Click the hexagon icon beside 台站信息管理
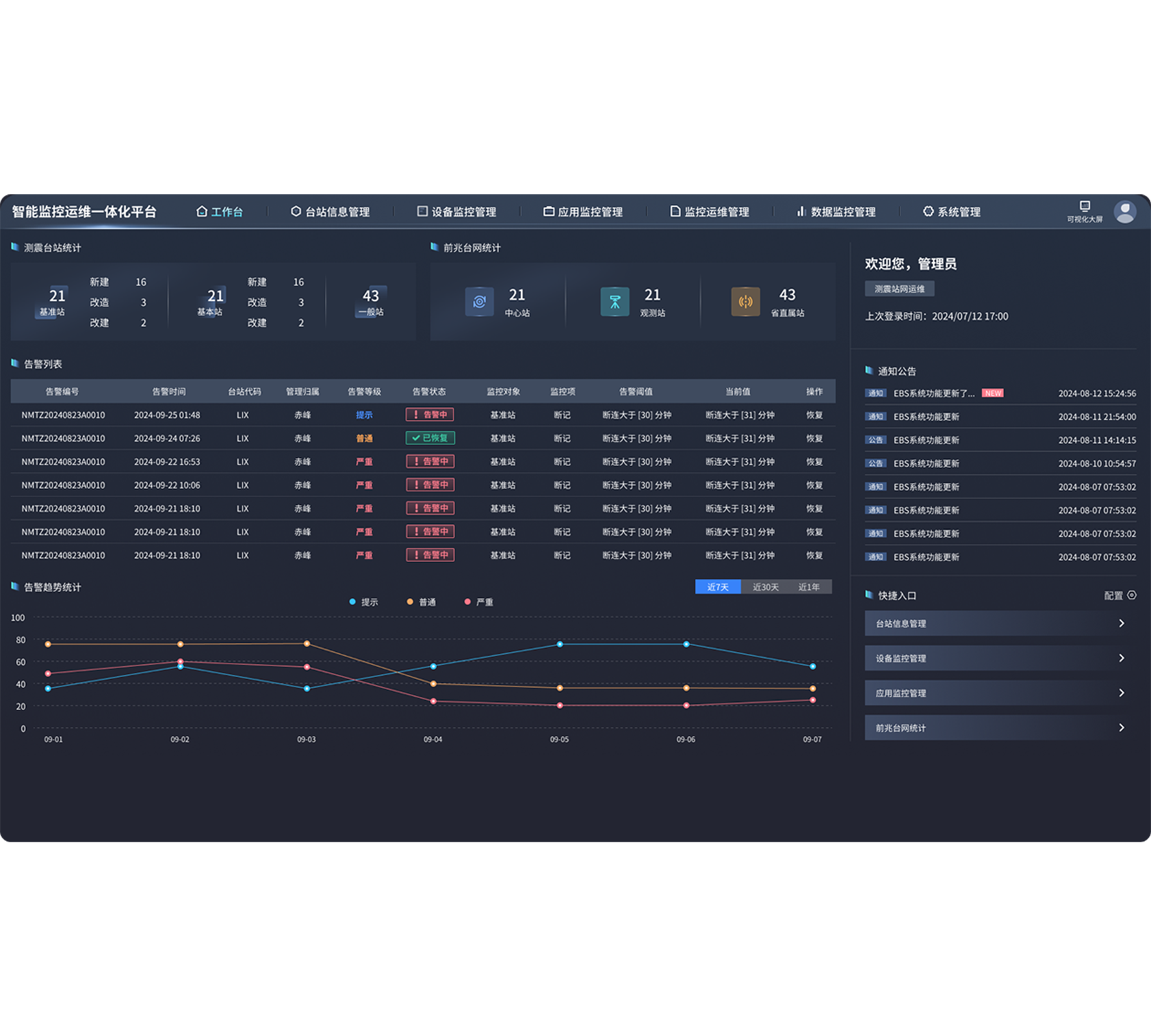1151x1036 pixels. coord(296,211)
